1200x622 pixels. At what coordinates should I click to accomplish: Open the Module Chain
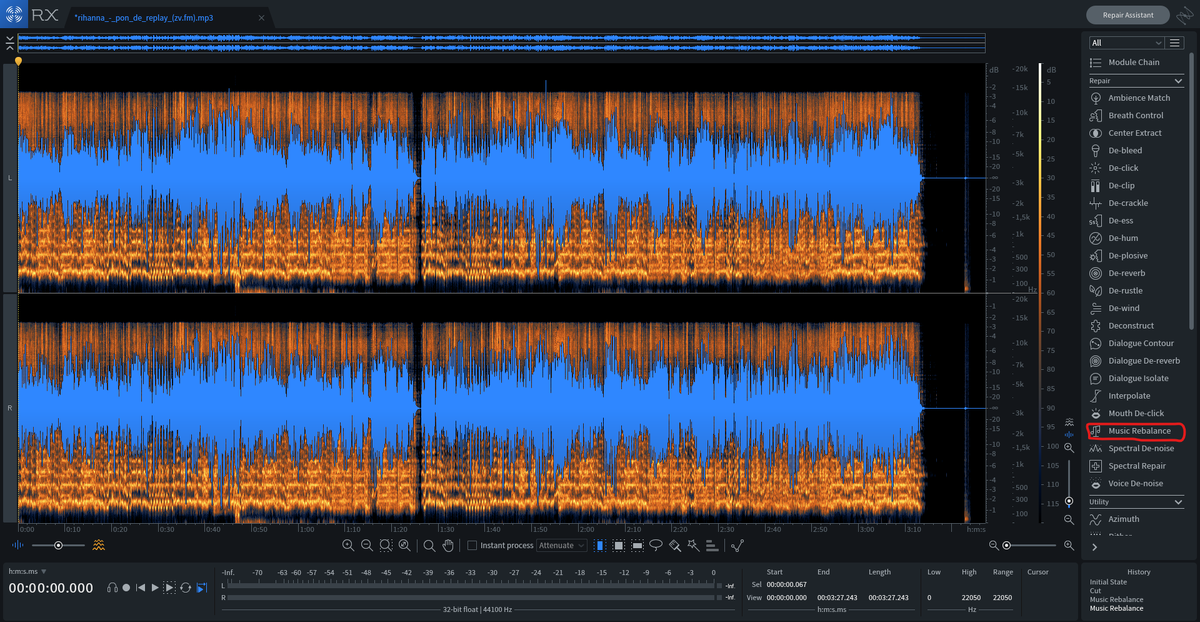tap(1134, 62)
